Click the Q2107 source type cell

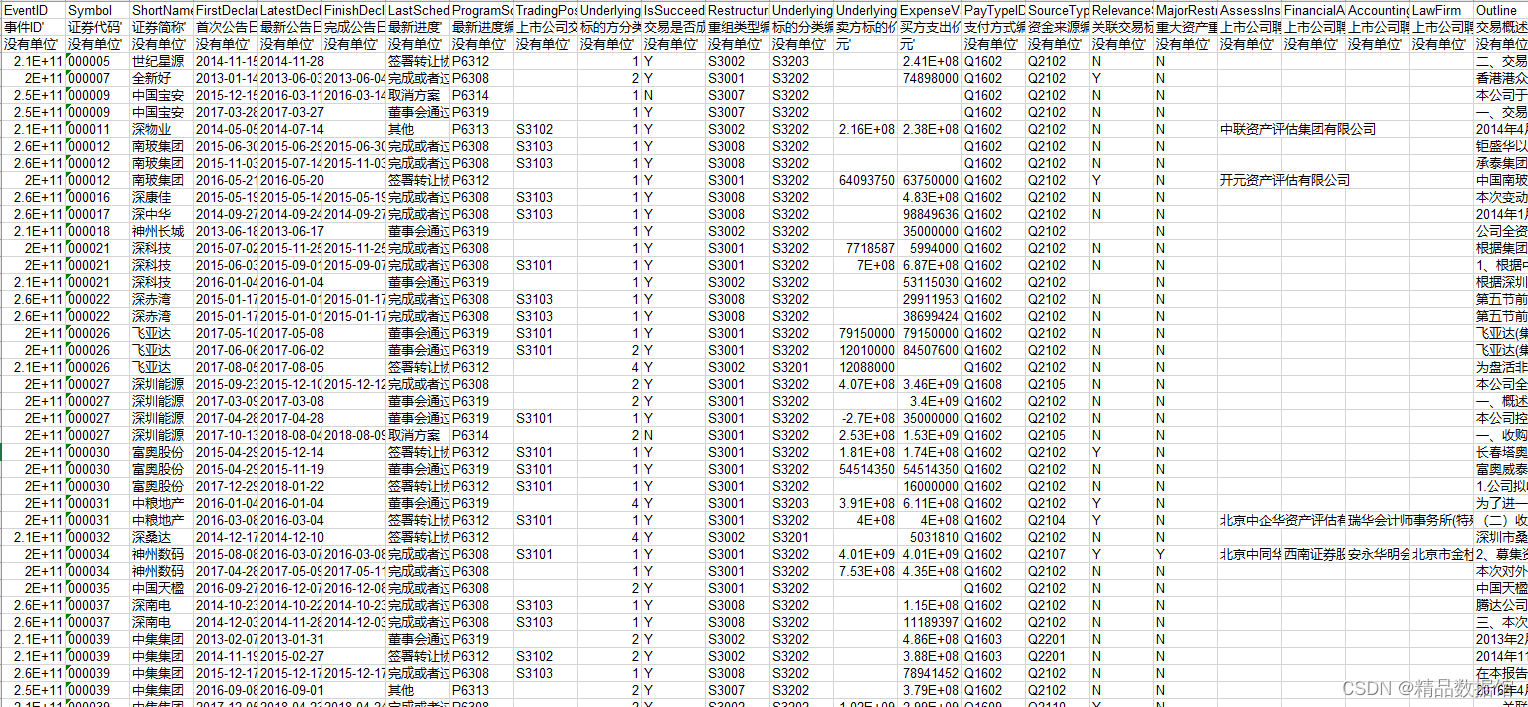(1057, 554)
